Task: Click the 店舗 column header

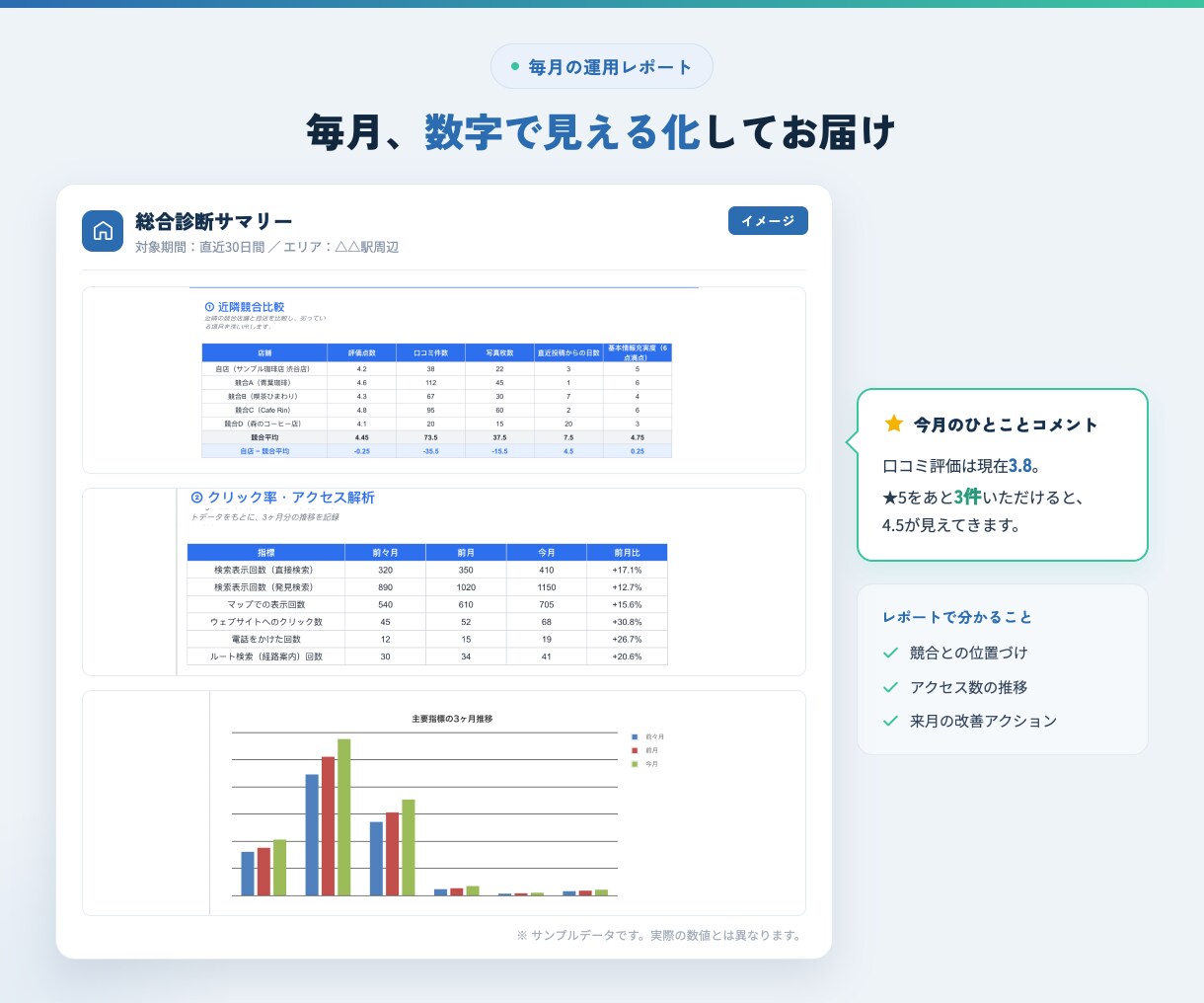Action: (264, 352)
